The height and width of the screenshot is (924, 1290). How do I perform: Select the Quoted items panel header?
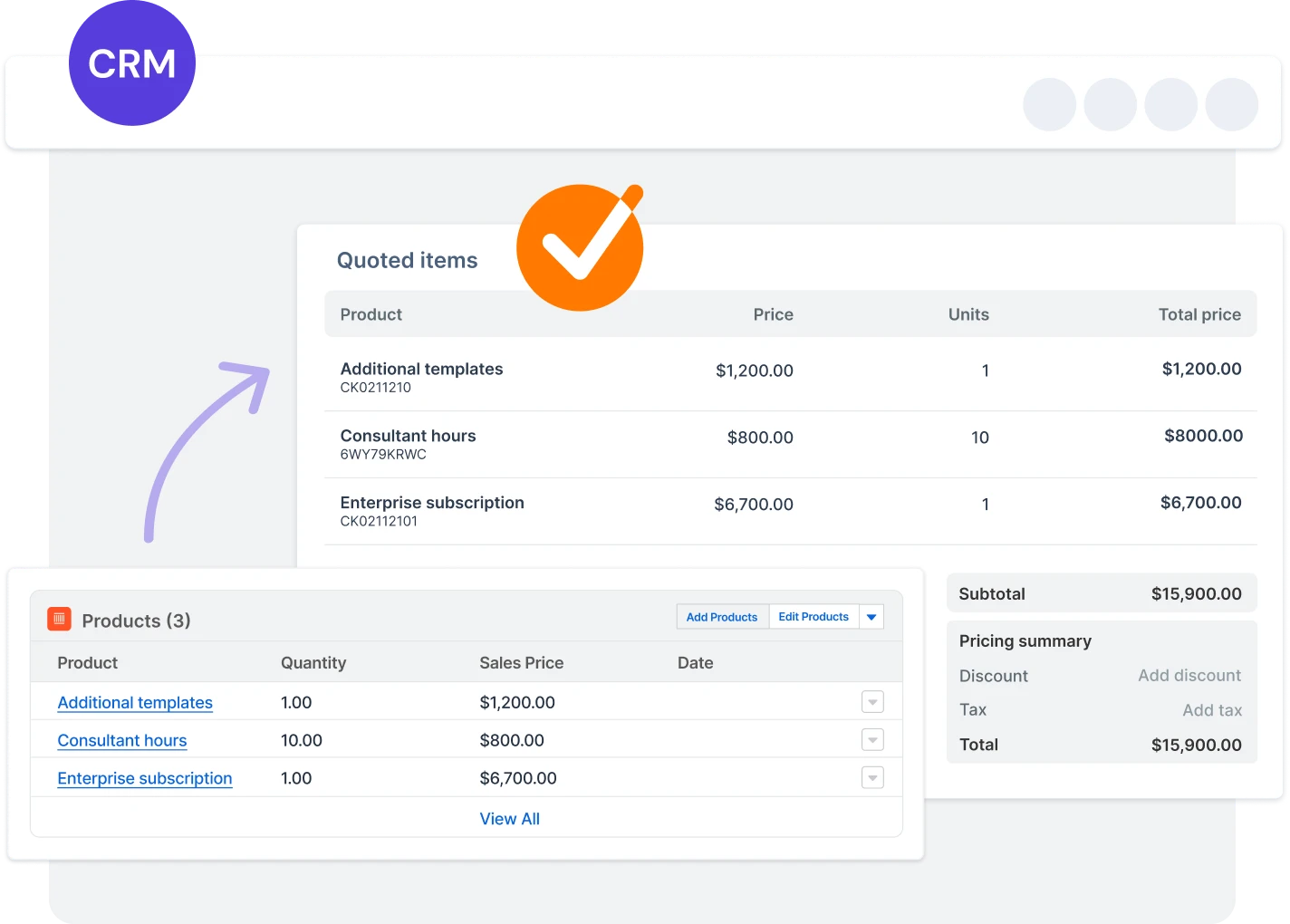coord(407,260)
